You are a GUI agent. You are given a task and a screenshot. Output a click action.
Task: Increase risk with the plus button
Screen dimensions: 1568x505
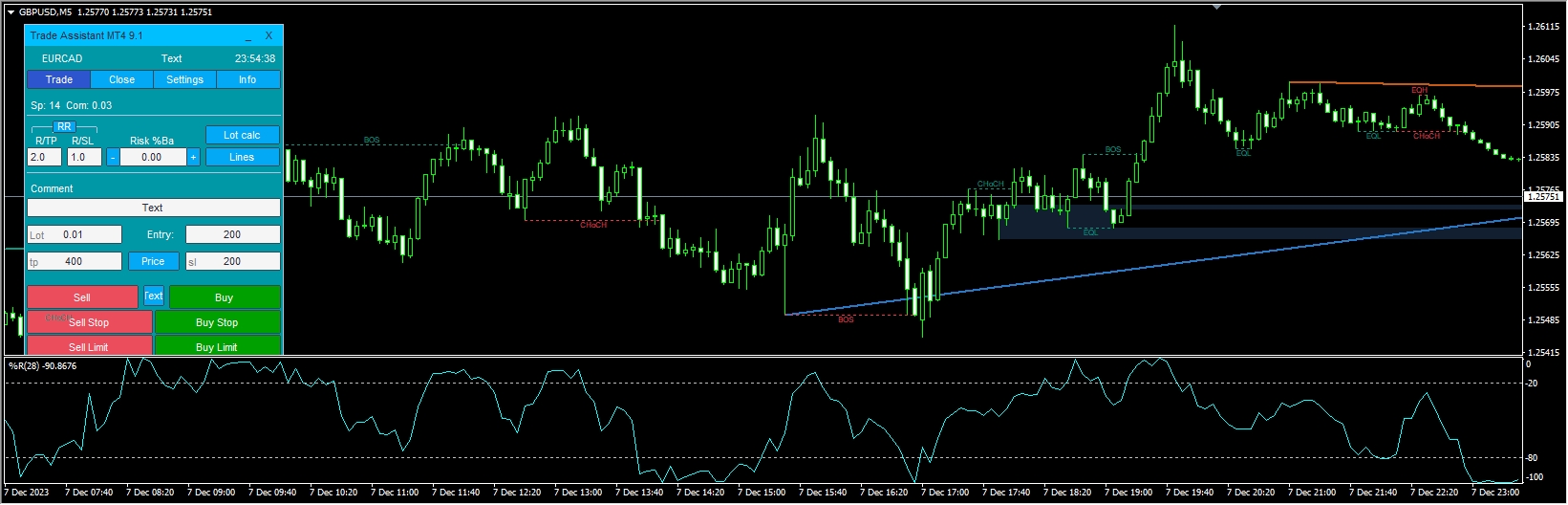coord(193,157)
